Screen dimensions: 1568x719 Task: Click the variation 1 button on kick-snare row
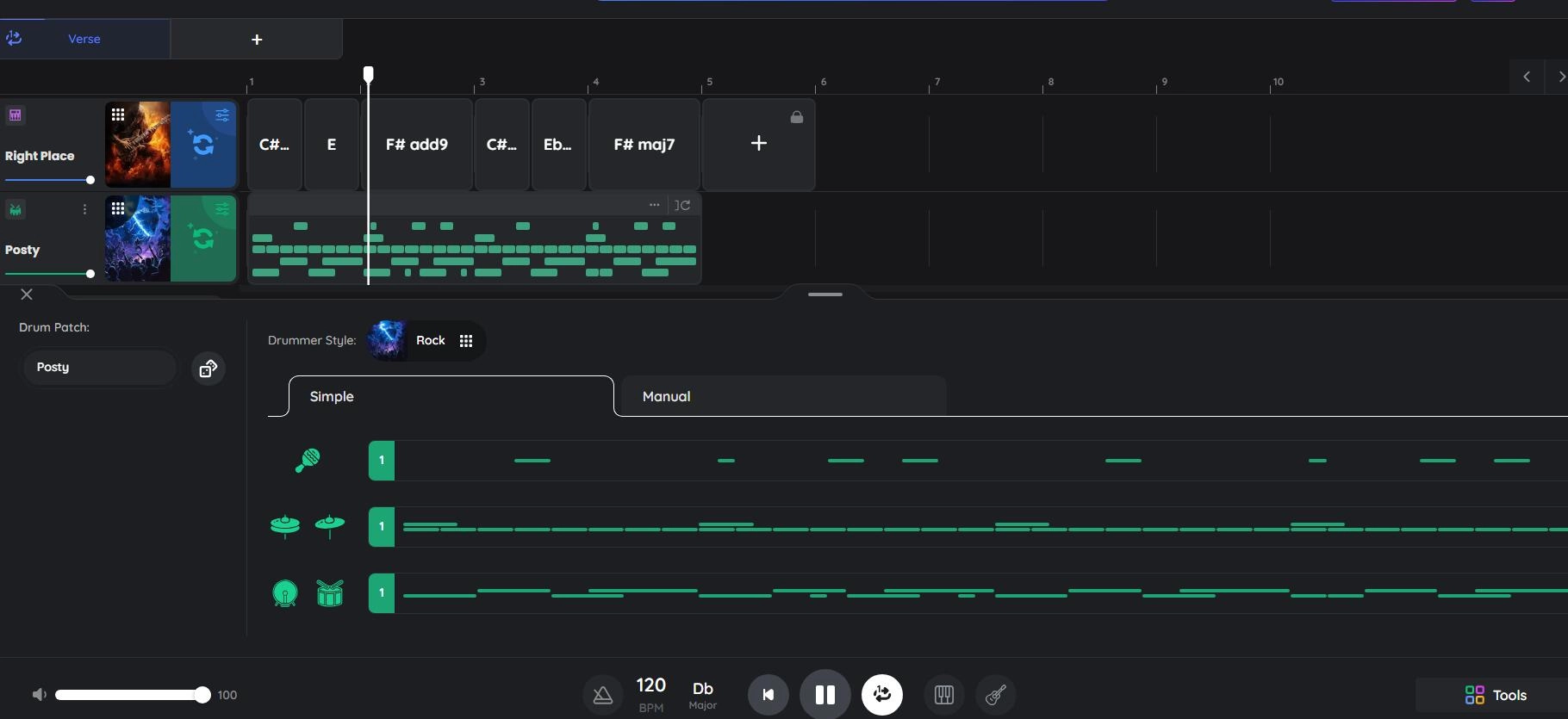coord(382,593)
